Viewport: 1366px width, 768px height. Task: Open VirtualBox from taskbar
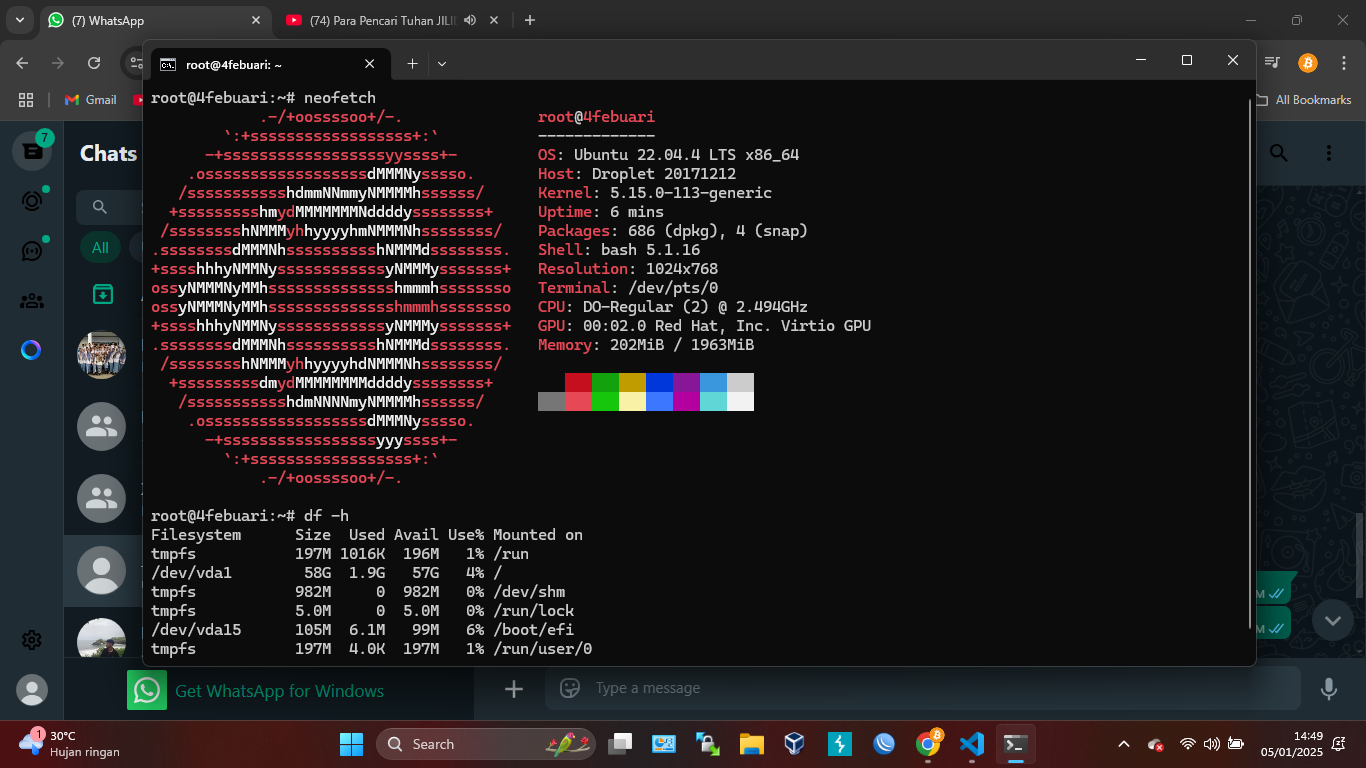[795, 744]
